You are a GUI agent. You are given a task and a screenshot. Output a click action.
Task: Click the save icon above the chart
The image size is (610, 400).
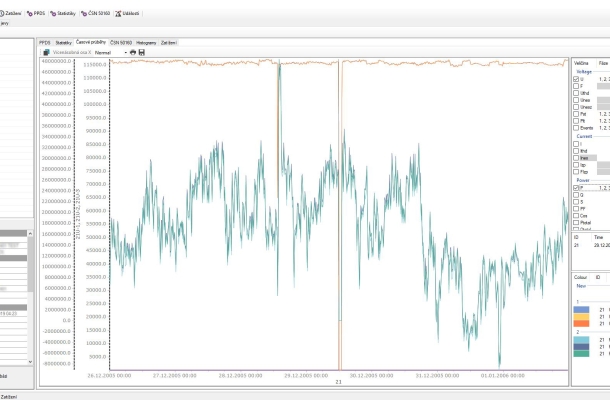pyautogui.click(x=141, y=52)
